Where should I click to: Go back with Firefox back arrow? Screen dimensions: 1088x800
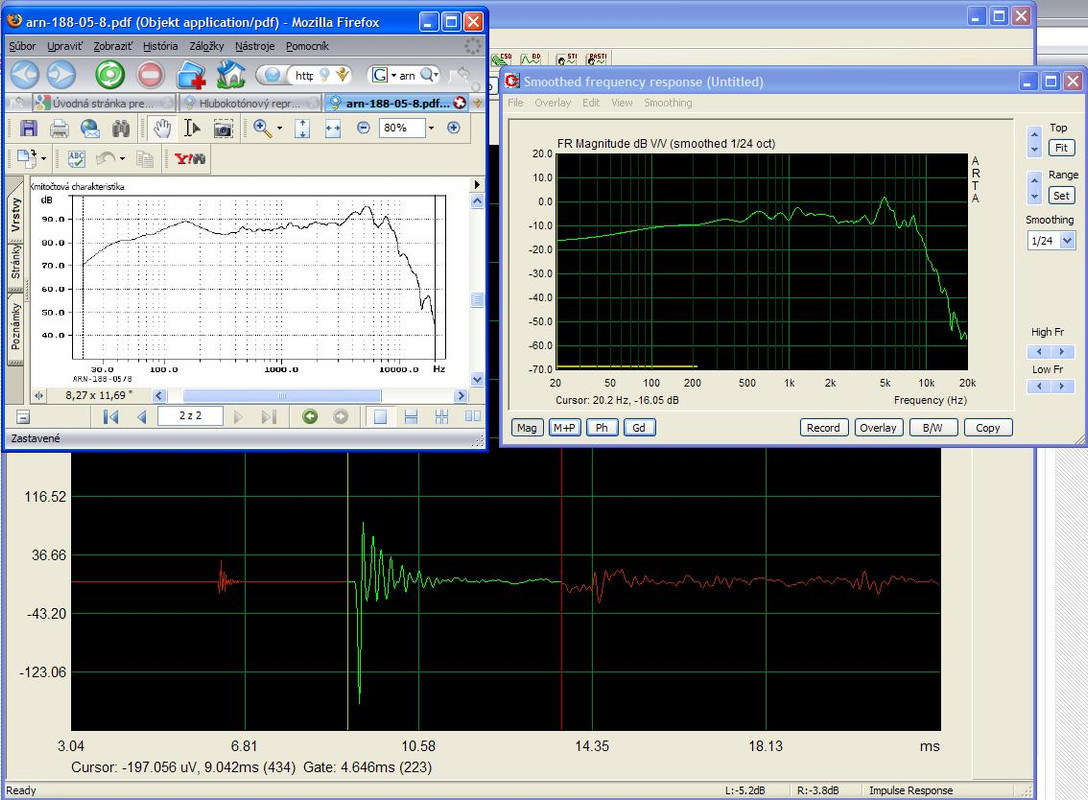(x=25, y=74)
